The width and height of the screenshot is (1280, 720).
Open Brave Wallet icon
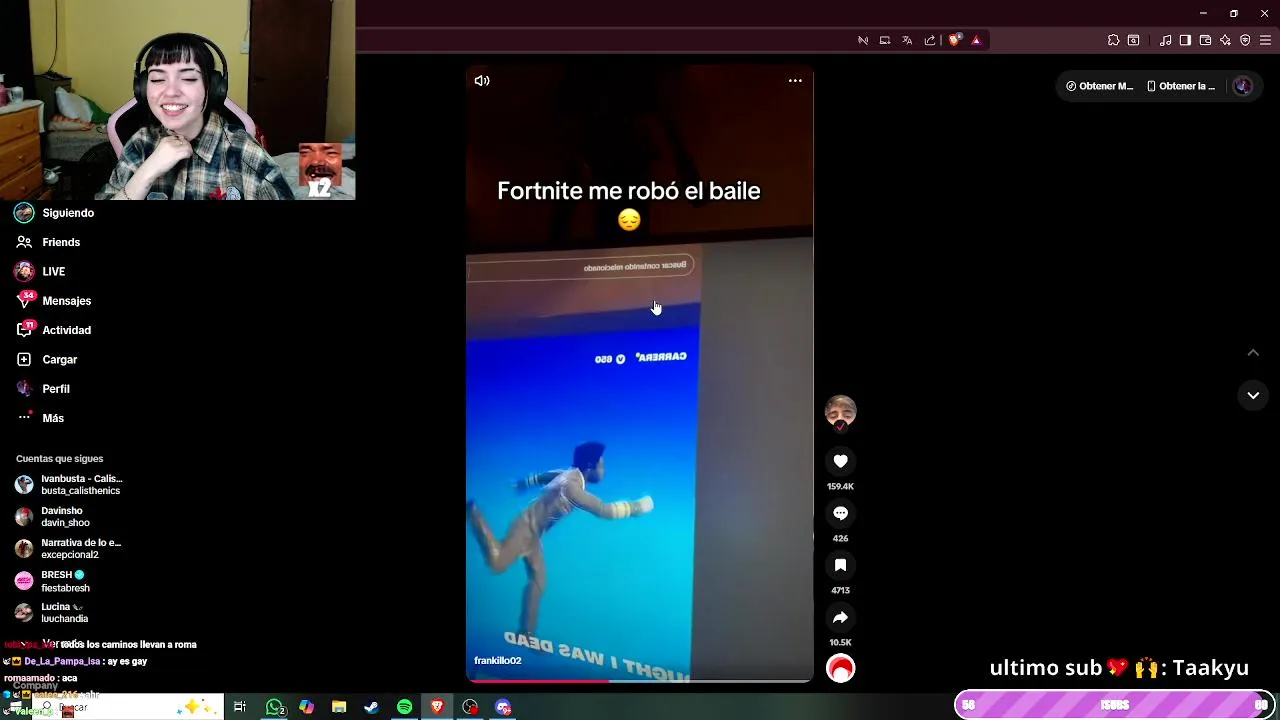click(x=1205, y=40)
